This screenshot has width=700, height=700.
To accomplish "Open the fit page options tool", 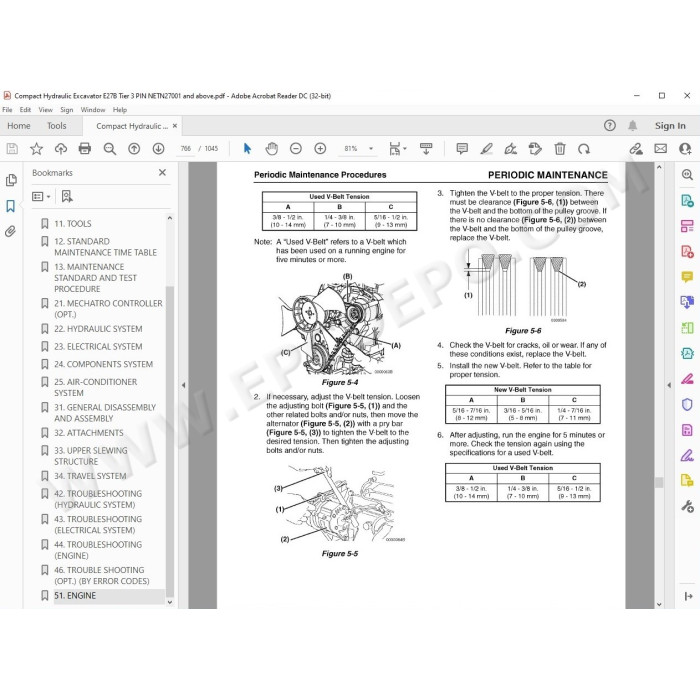I will pos(397,149).
